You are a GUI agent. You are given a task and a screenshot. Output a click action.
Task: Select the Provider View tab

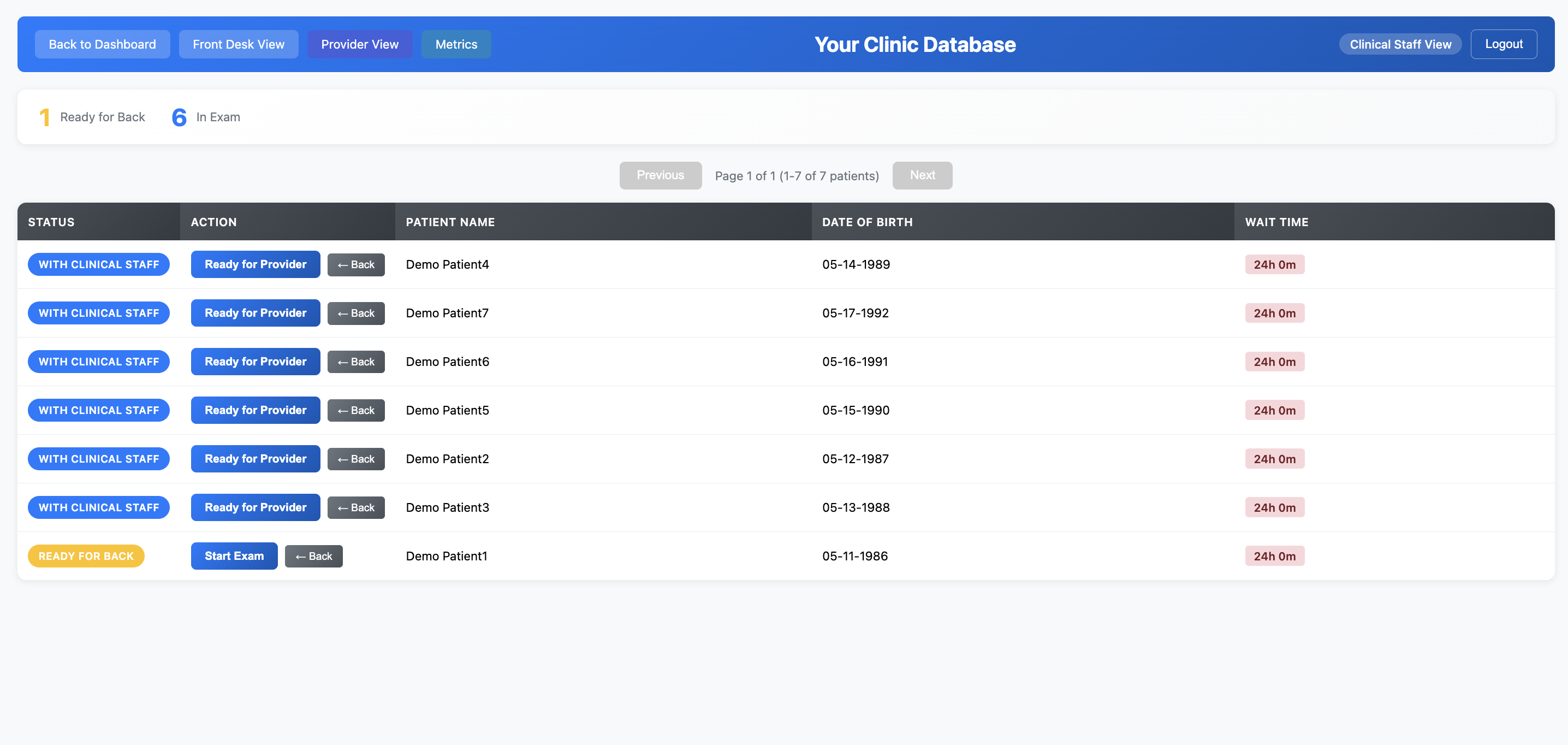point(360,44)
